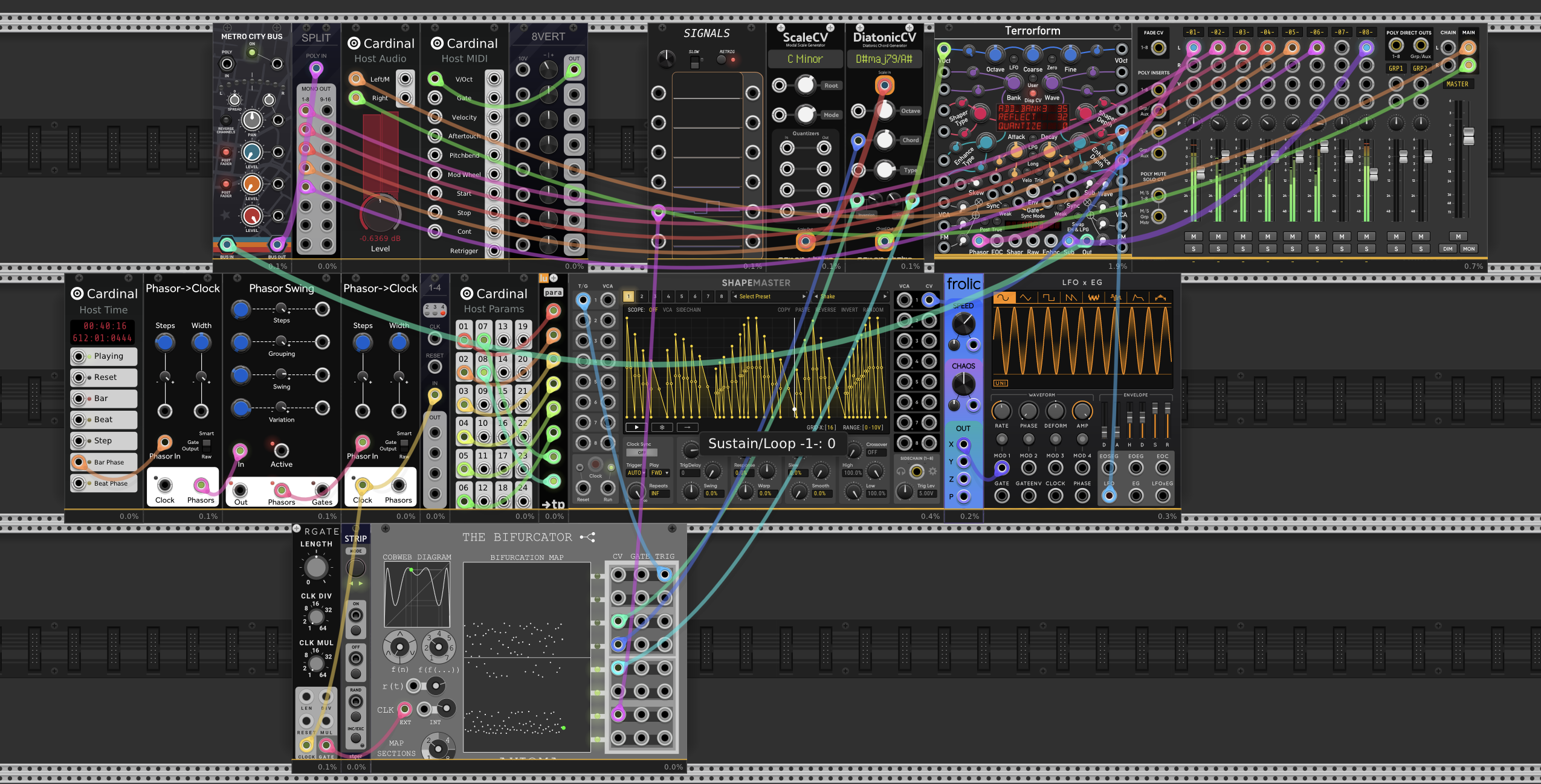Solo mixer channel -03-

[x=1243, y=249]
